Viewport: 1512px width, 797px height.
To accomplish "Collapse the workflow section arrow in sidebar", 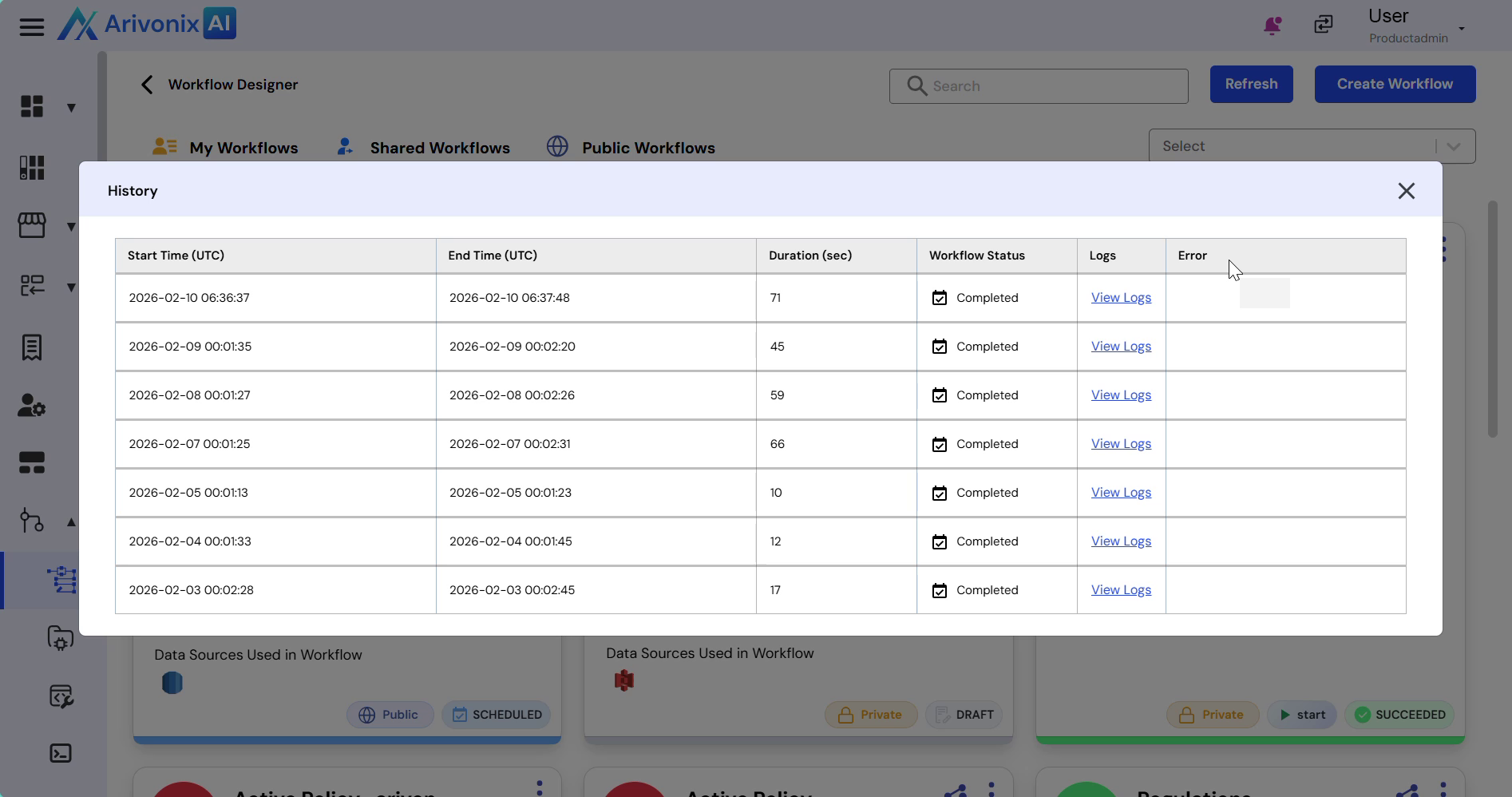I will (71, 521).
